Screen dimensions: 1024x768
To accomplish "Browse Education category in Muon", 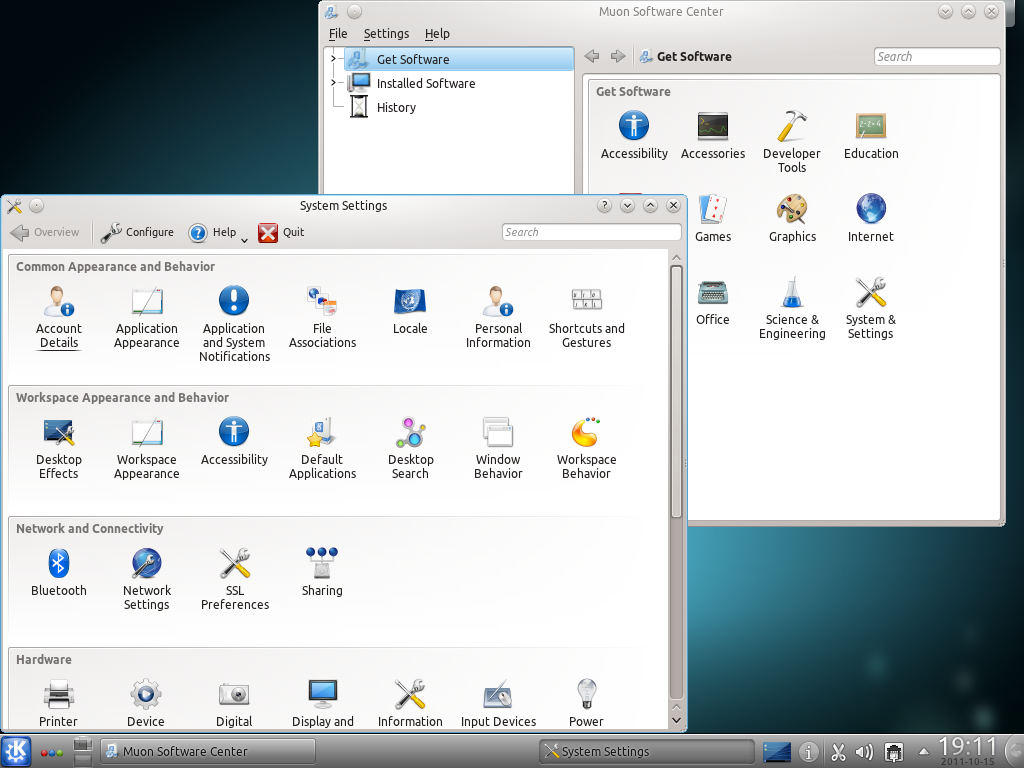I will pyautogui.click(x=871, y=135).
